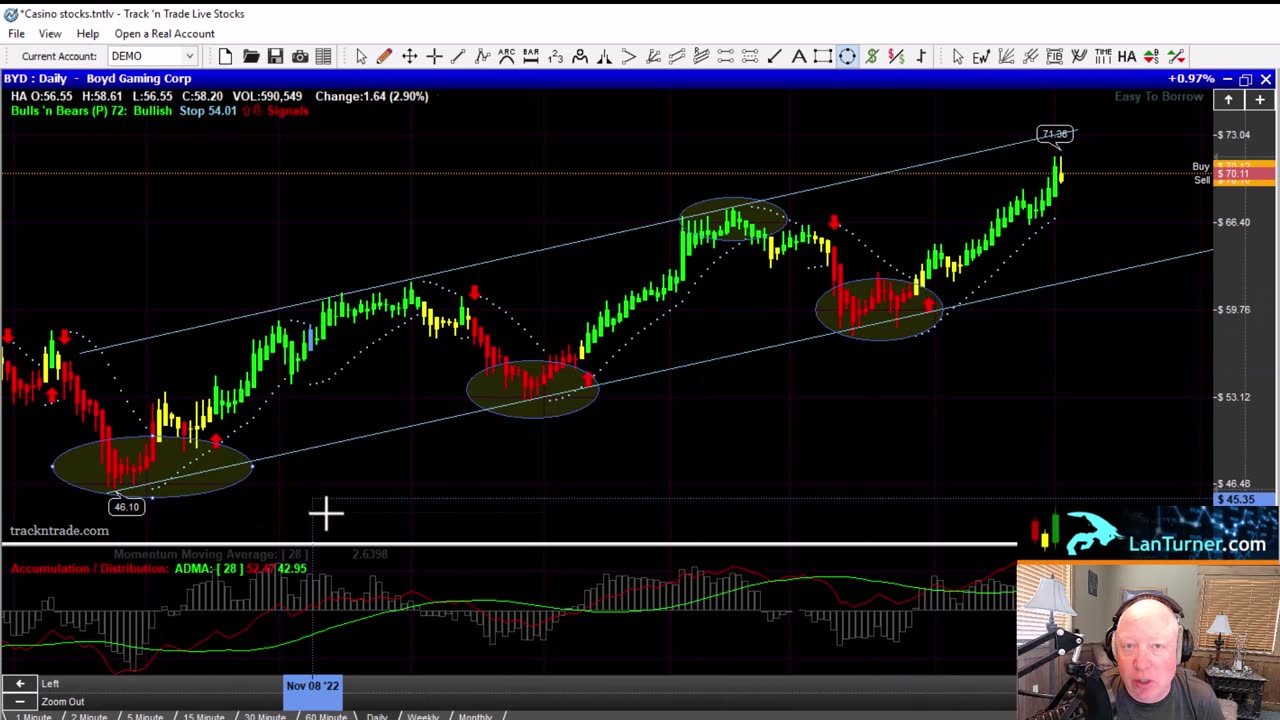The width and height of the screenshot is (1280, 720).
Task: Select the rectangle drawing tool
Action: coord(822,57)
